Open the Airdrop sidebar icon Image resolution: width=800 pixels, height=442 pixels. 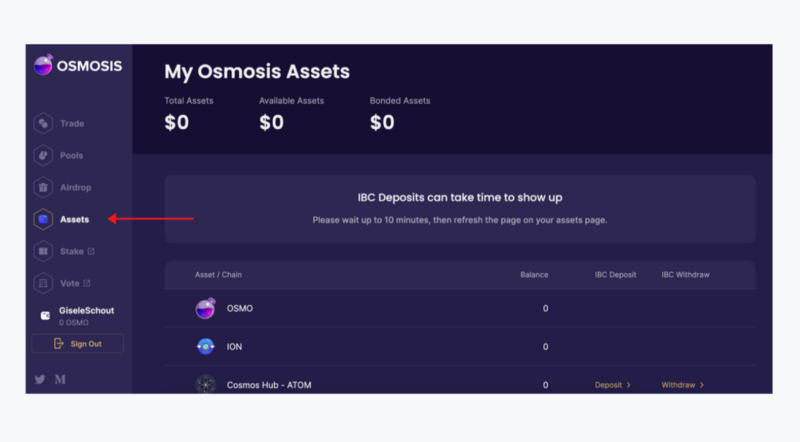[43, 188]
